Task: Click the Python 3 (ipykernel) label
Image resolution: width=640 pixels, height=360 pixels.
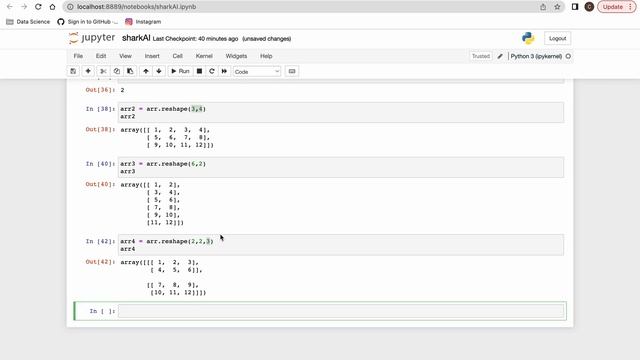Action: click(x=536, y=56)
